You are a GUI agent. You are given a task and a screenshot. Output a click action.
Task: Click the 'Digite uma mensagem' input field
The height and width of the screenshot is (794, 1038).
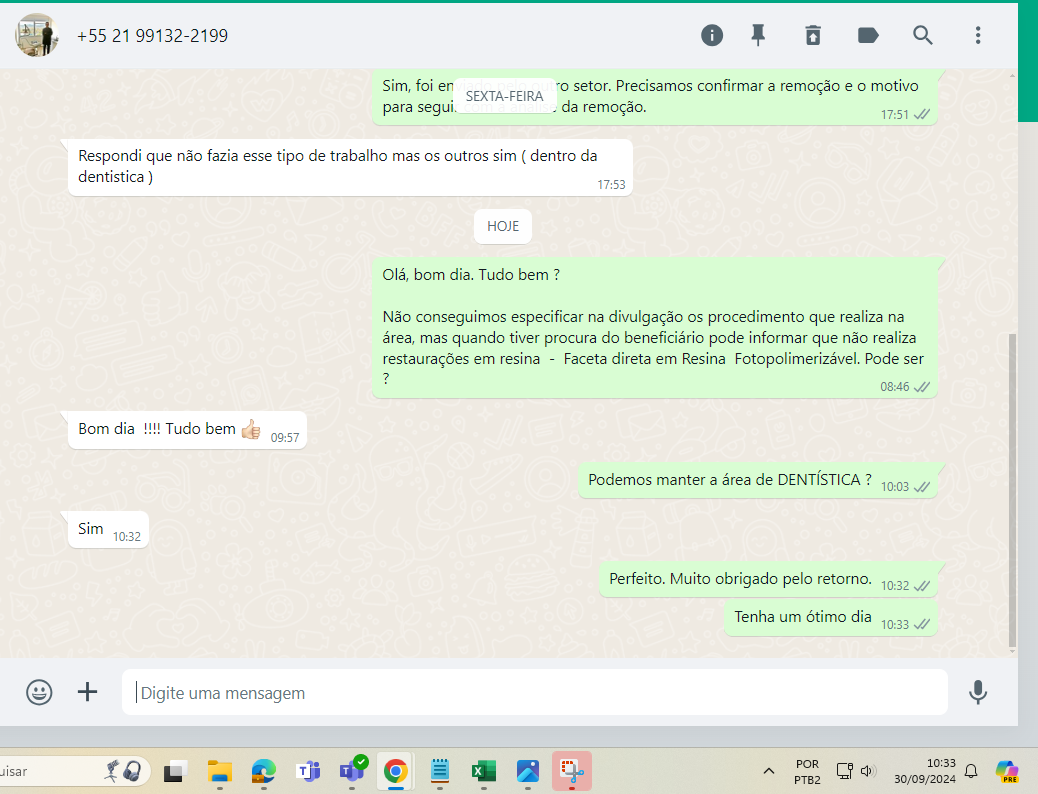click(x=535, y=692)
